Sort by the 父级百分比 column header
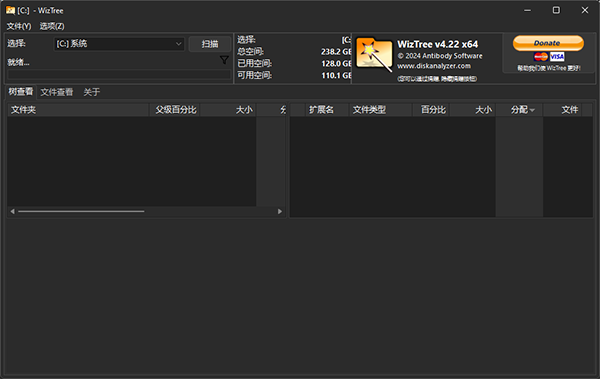This screenshot has width=600, height=379. tap(175, 110)
